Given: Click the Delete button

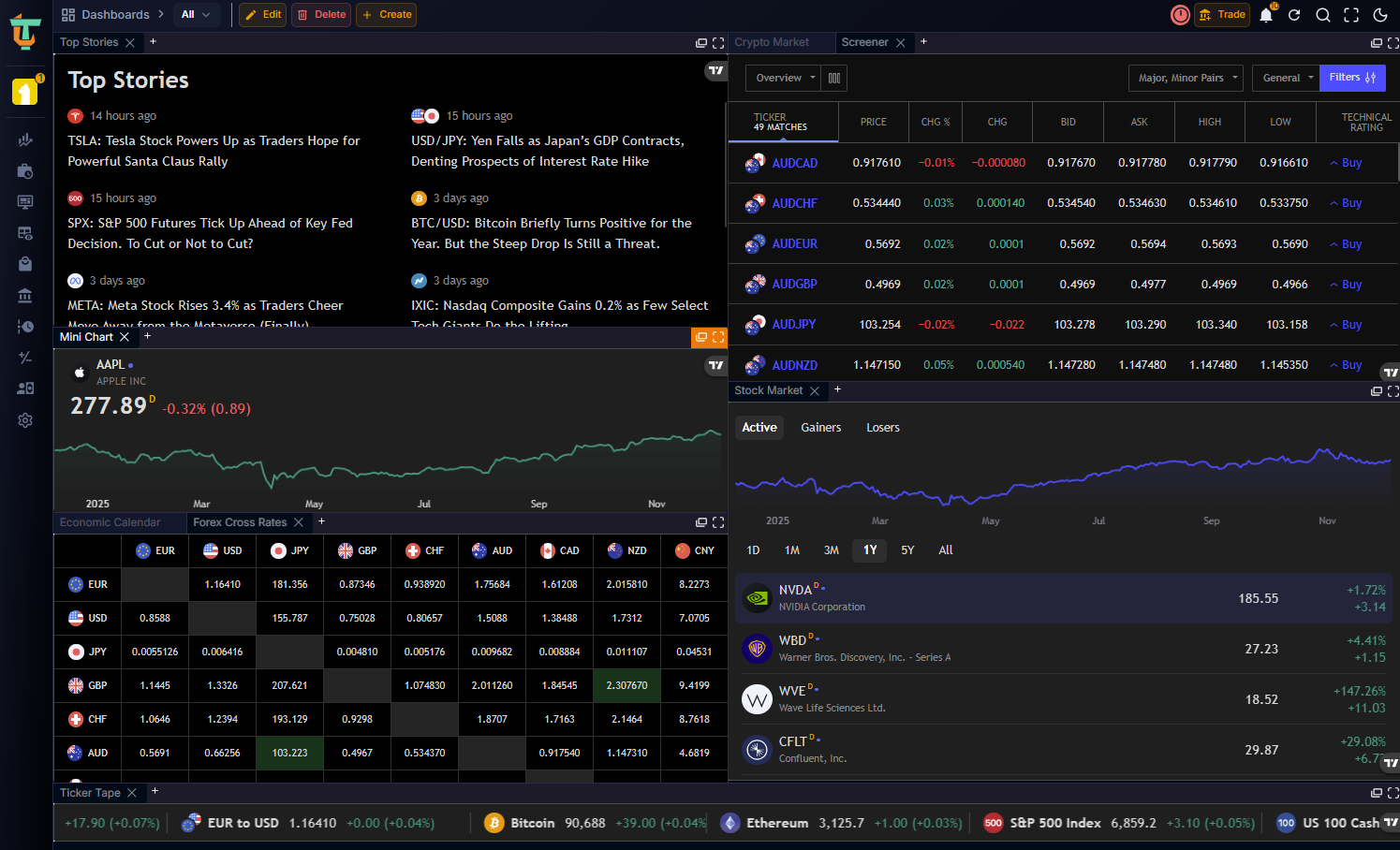Looking at the screenshot, I should (321, 15).
